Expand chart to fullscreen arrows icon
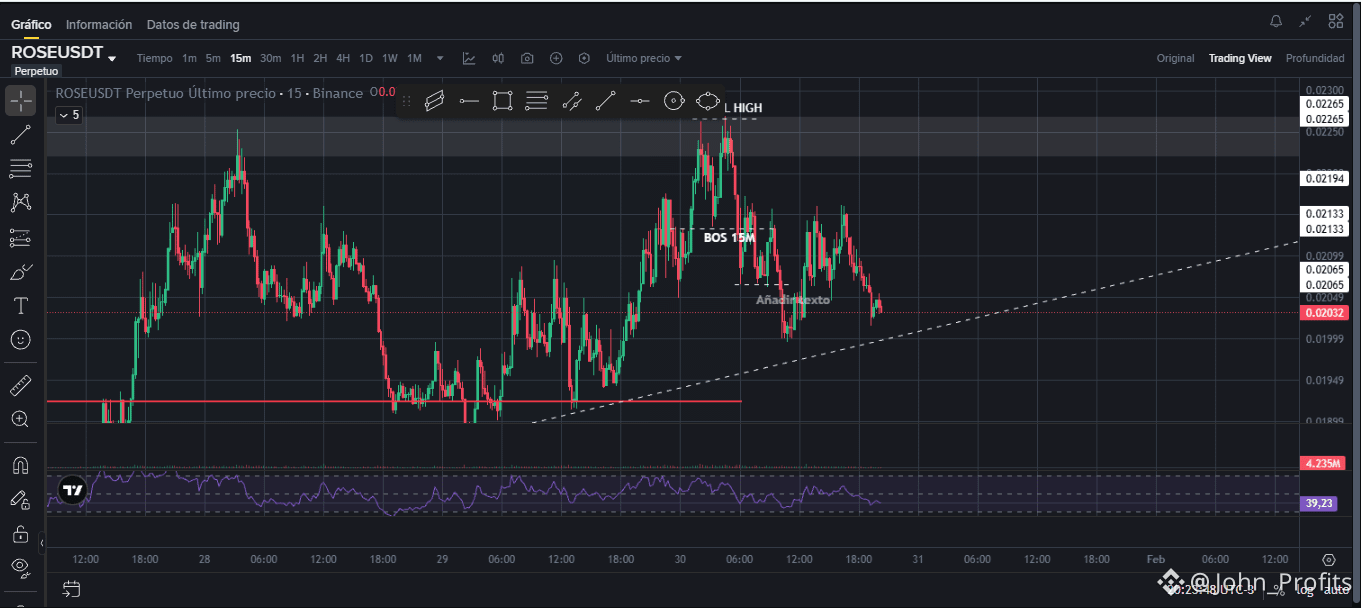Screen dimensions: 1361x608 [x=1305, y=21]
